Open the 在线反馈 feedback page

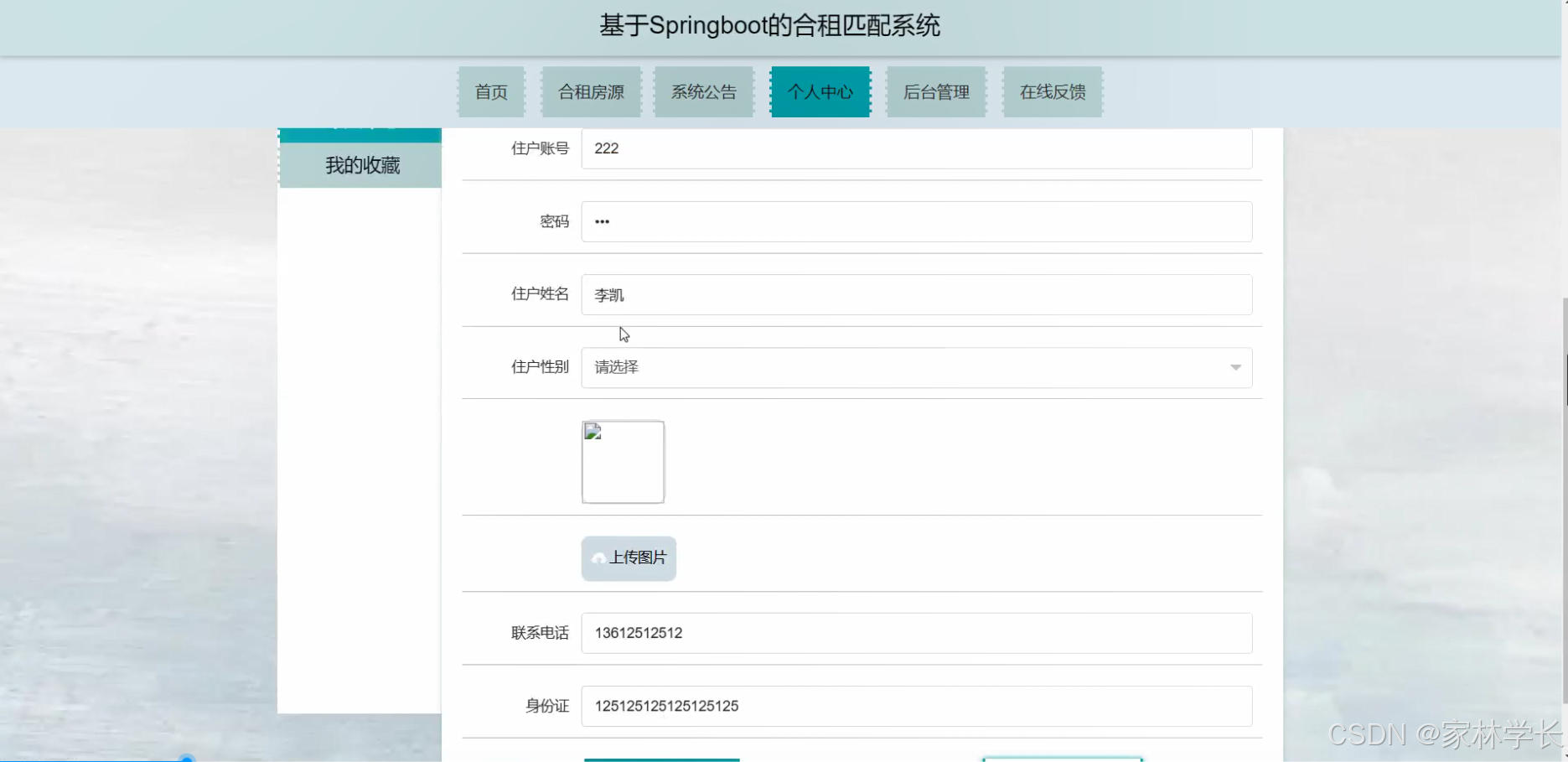(x=1052, y=91)
